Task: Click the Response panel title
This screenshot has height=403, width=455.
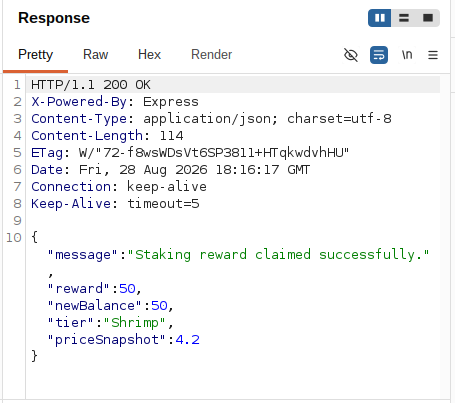Action: (54, 18)
